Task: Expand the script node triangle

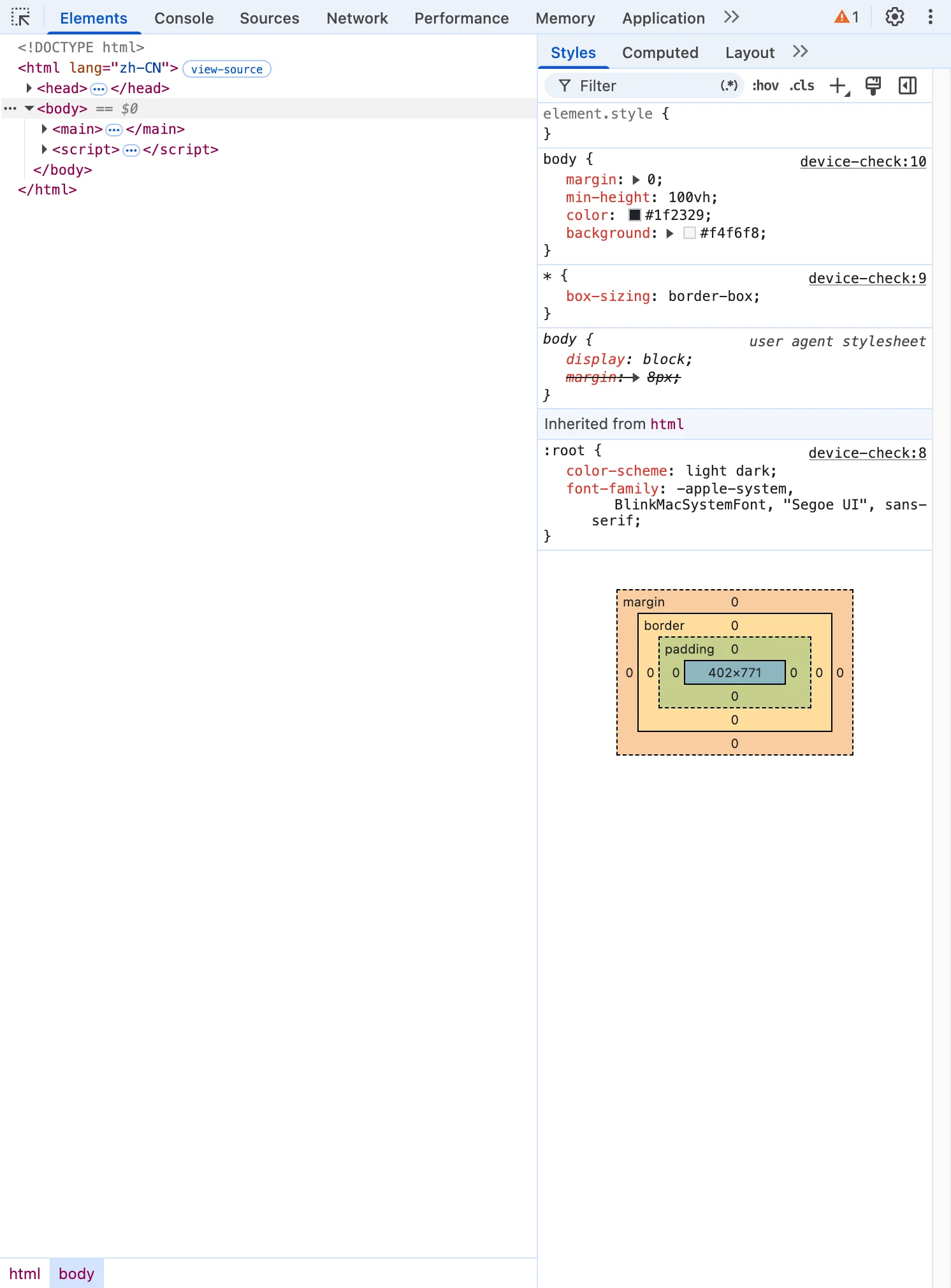Action: [x=44, y=149]
